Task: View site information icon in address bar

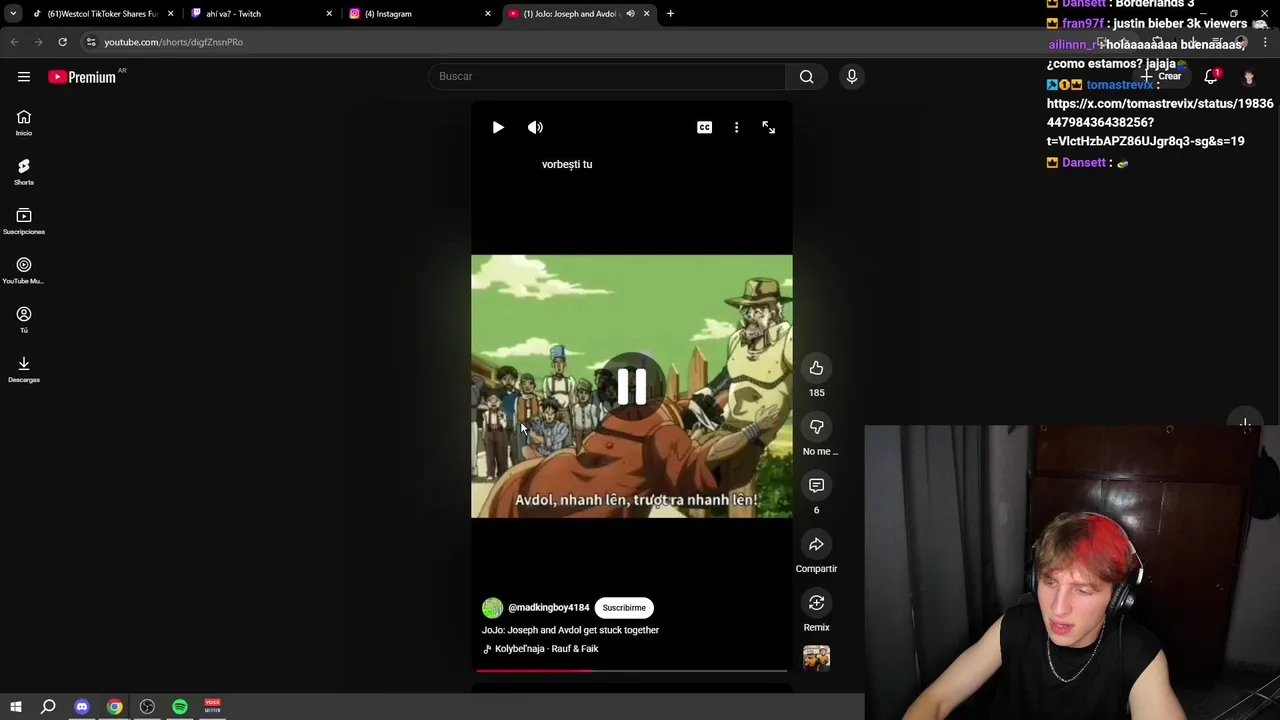Action: point(91,42)
